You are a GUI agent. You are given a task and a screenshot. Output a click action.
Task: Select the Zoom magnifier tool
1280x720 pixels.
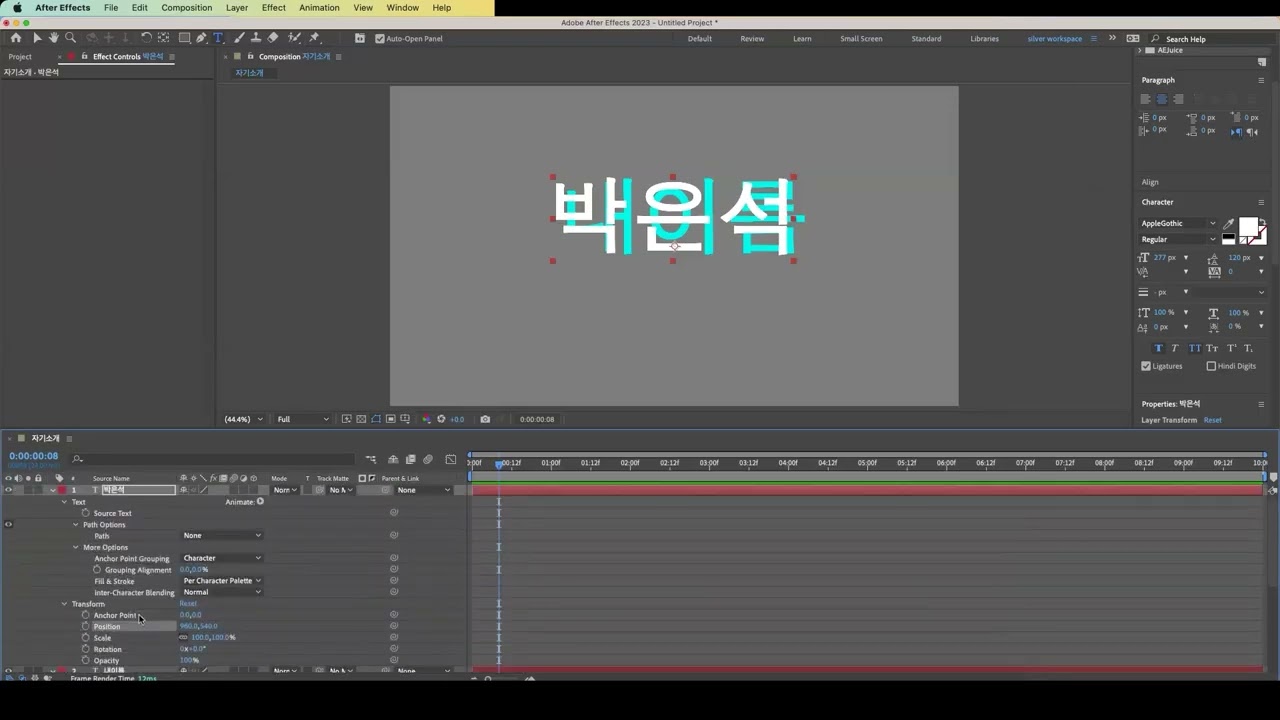pos(70,38)
